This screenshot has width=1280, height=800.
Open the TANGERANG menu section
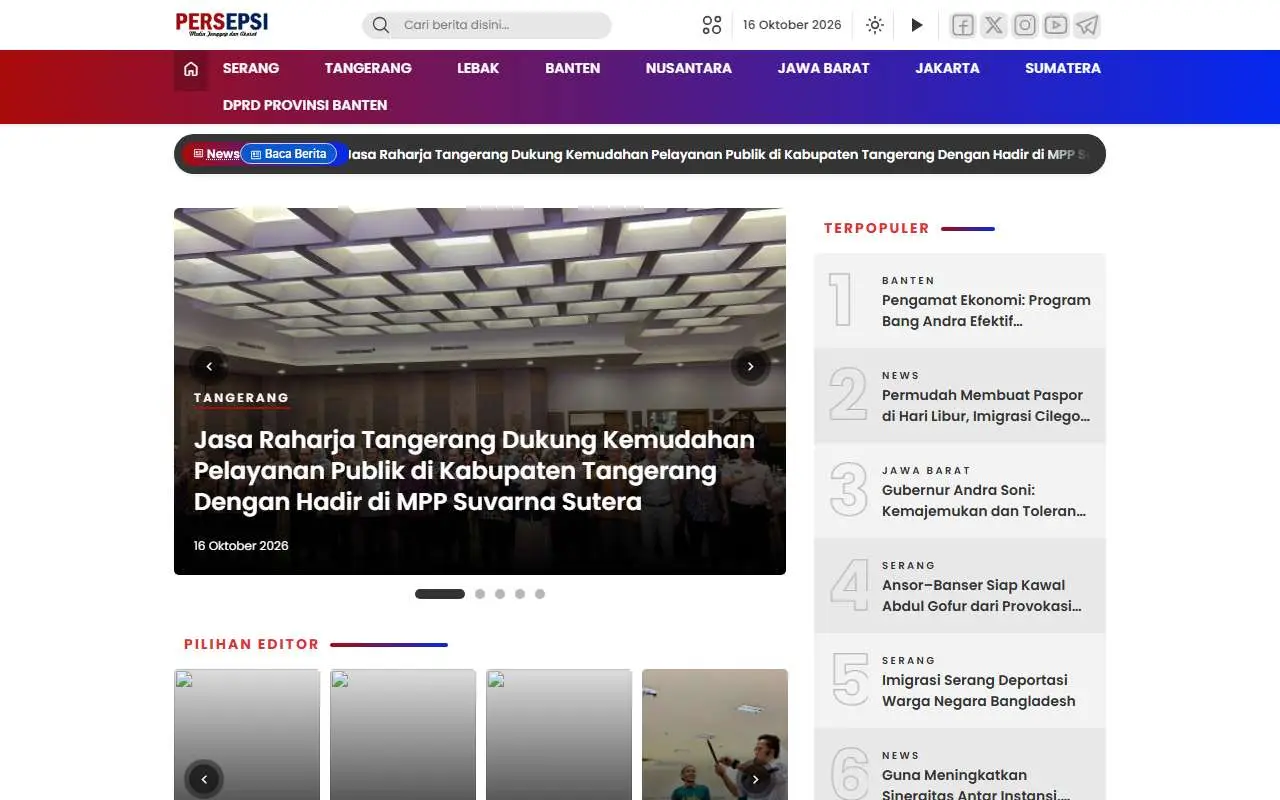coord(368,68)
